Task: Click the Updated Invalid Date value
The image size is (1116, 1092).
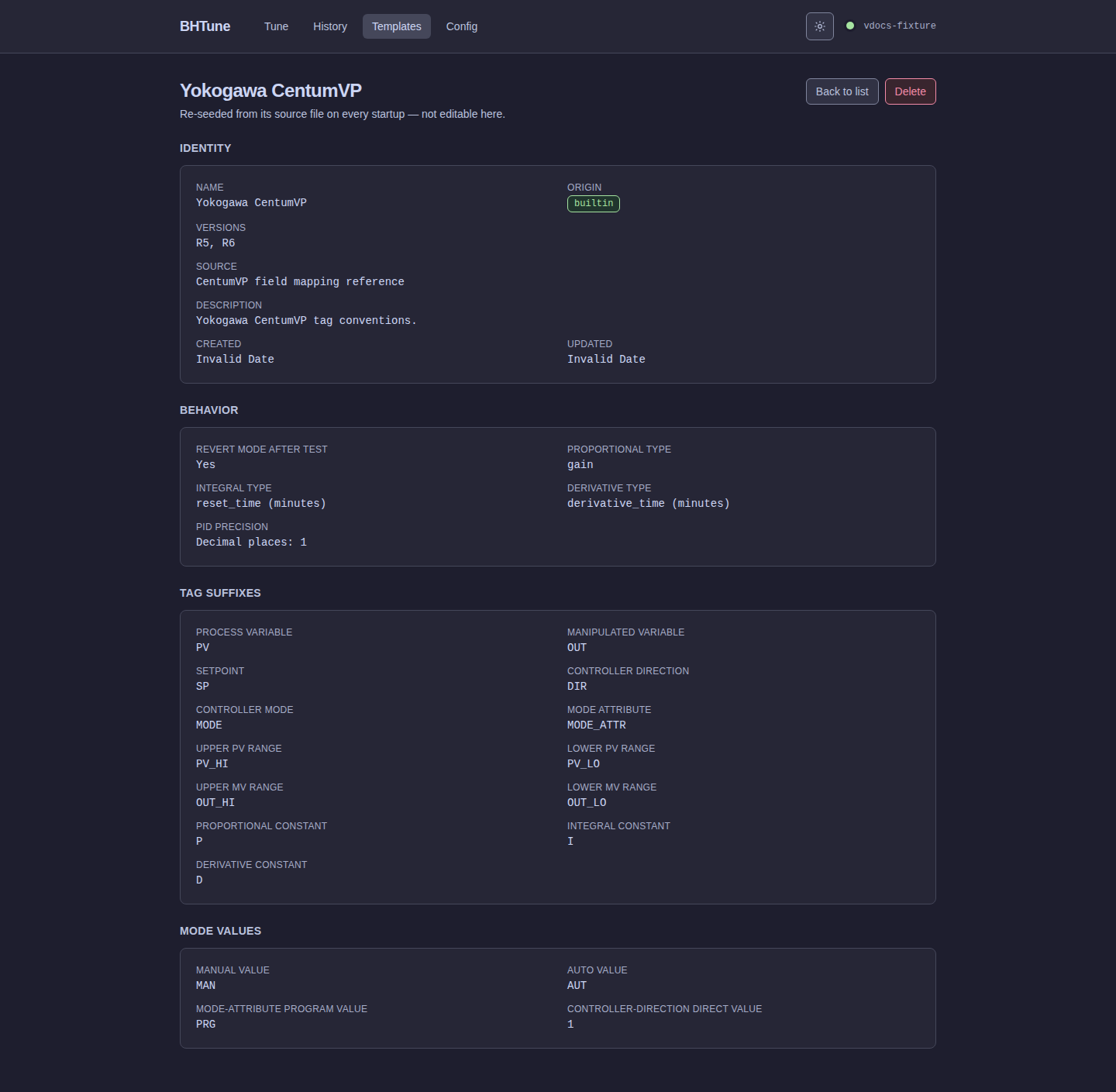Action: (606, 360)
